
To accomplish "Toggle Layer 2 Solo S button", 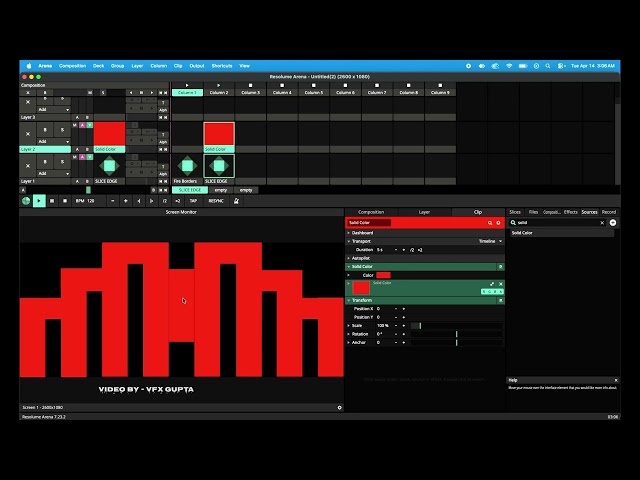I will click(x=62, y=130).
